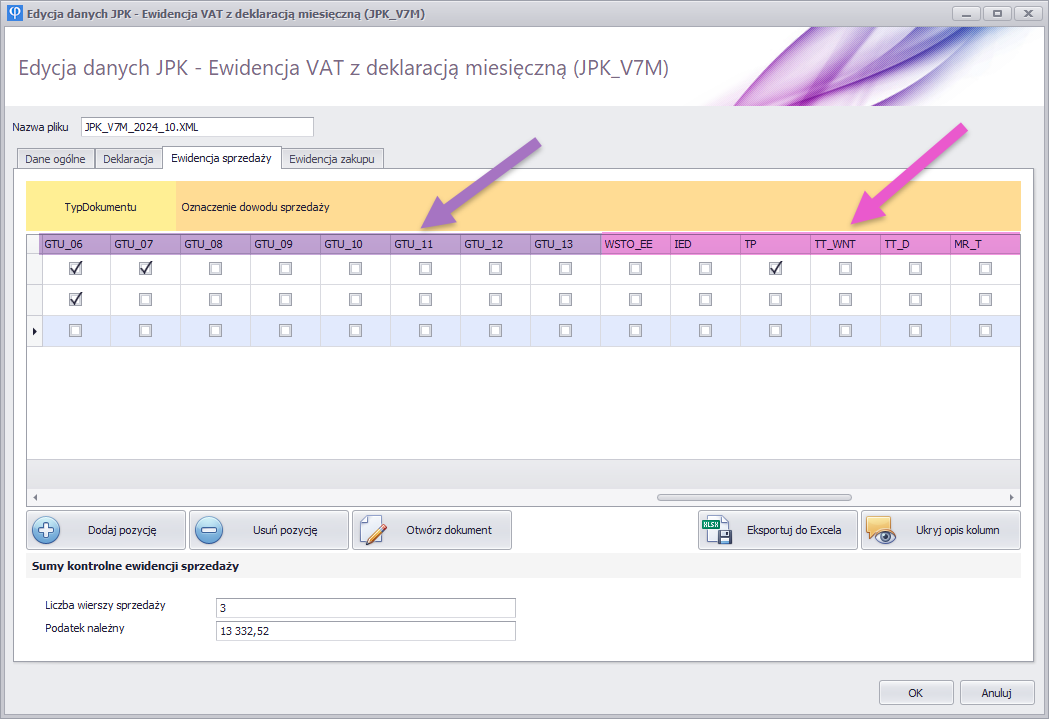Click the blue plus icon for Dodaj pozycję
1049x719 pixels.
pos(47,530)
